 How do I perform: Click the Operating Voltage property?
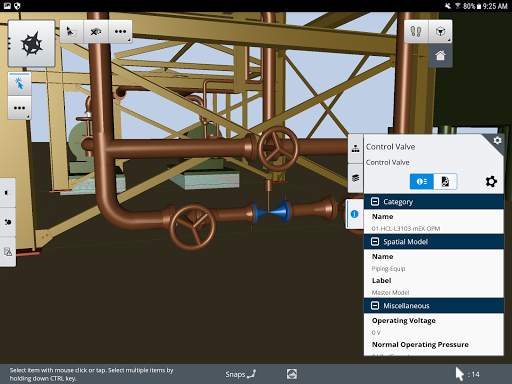tap(404, 321)
